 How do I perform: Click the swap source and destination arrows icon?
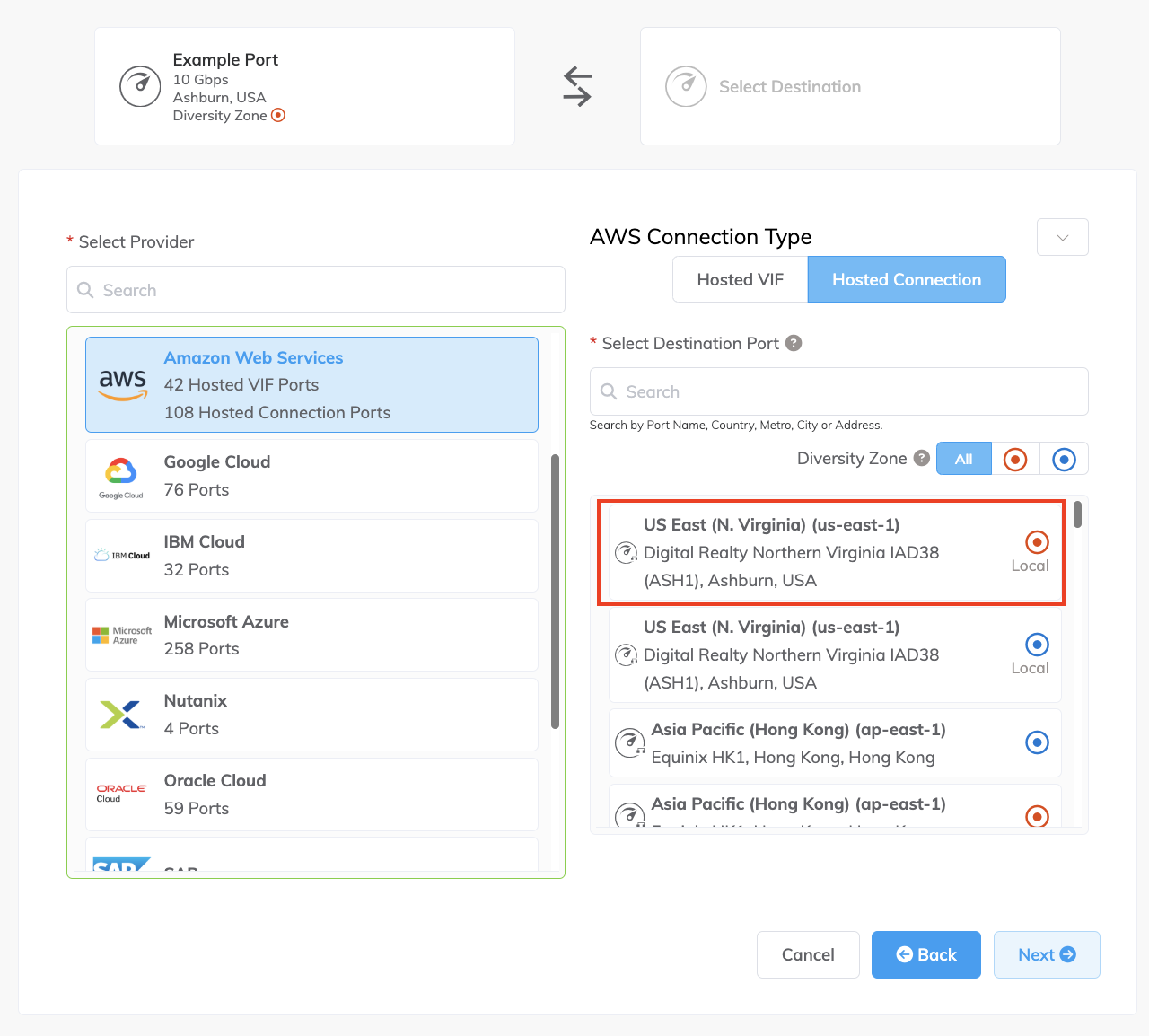[577, 87]
